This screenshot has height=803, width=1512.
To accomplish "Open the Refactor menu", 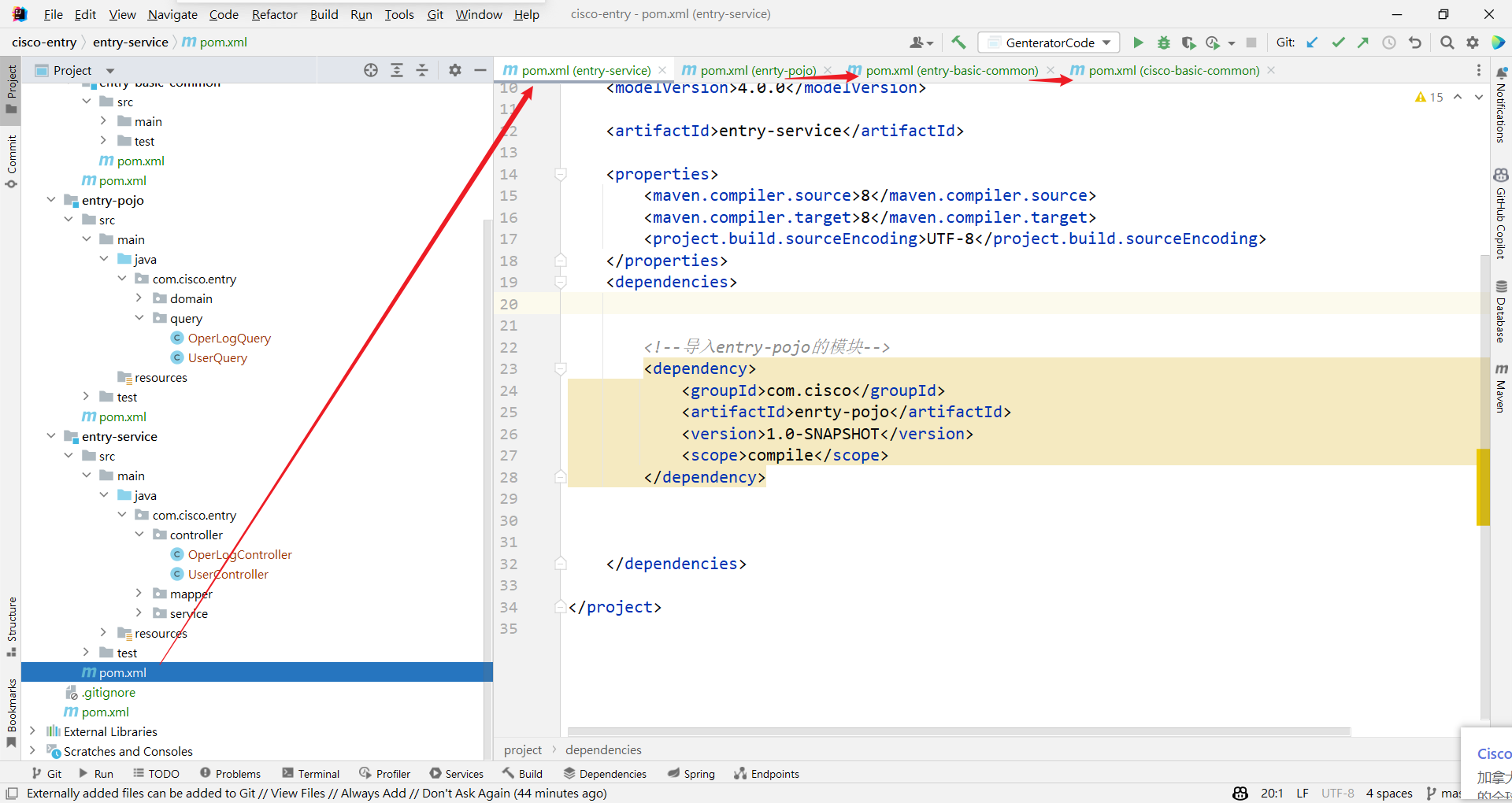I will pyautogui.click(x=274, y=14).
